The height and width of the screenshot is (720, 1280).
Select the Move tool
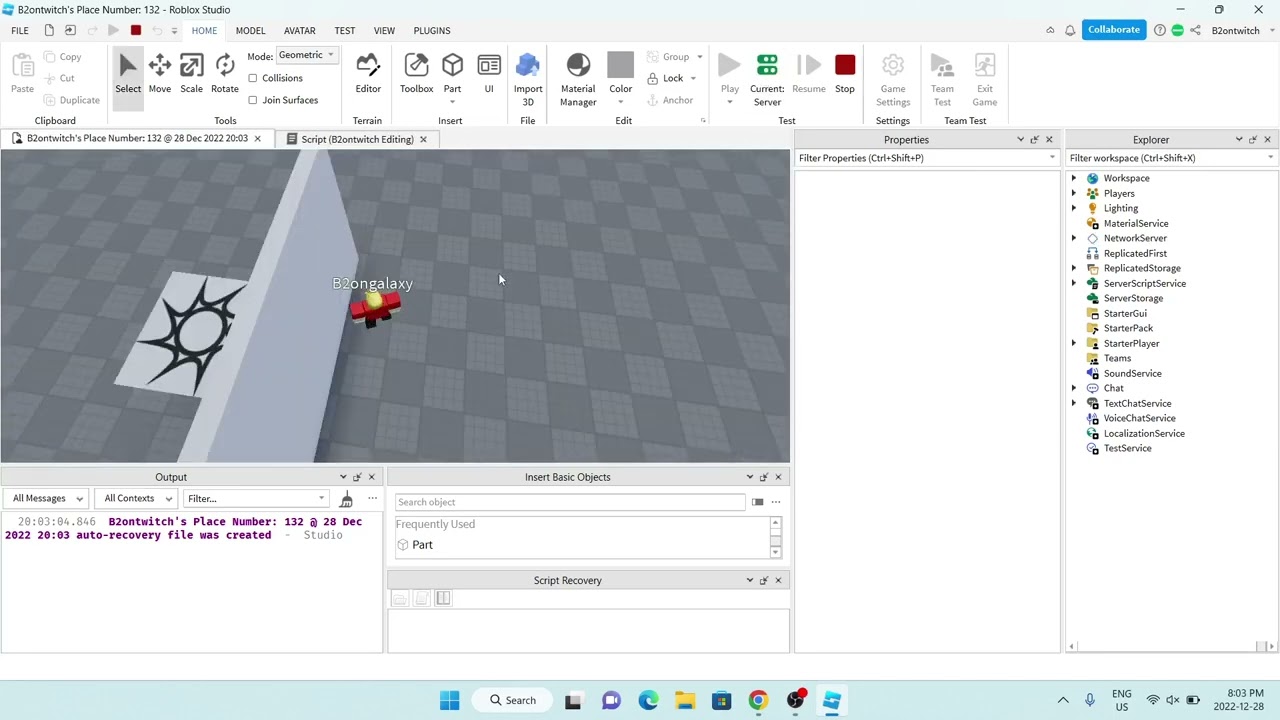click(x=160, y=75)
